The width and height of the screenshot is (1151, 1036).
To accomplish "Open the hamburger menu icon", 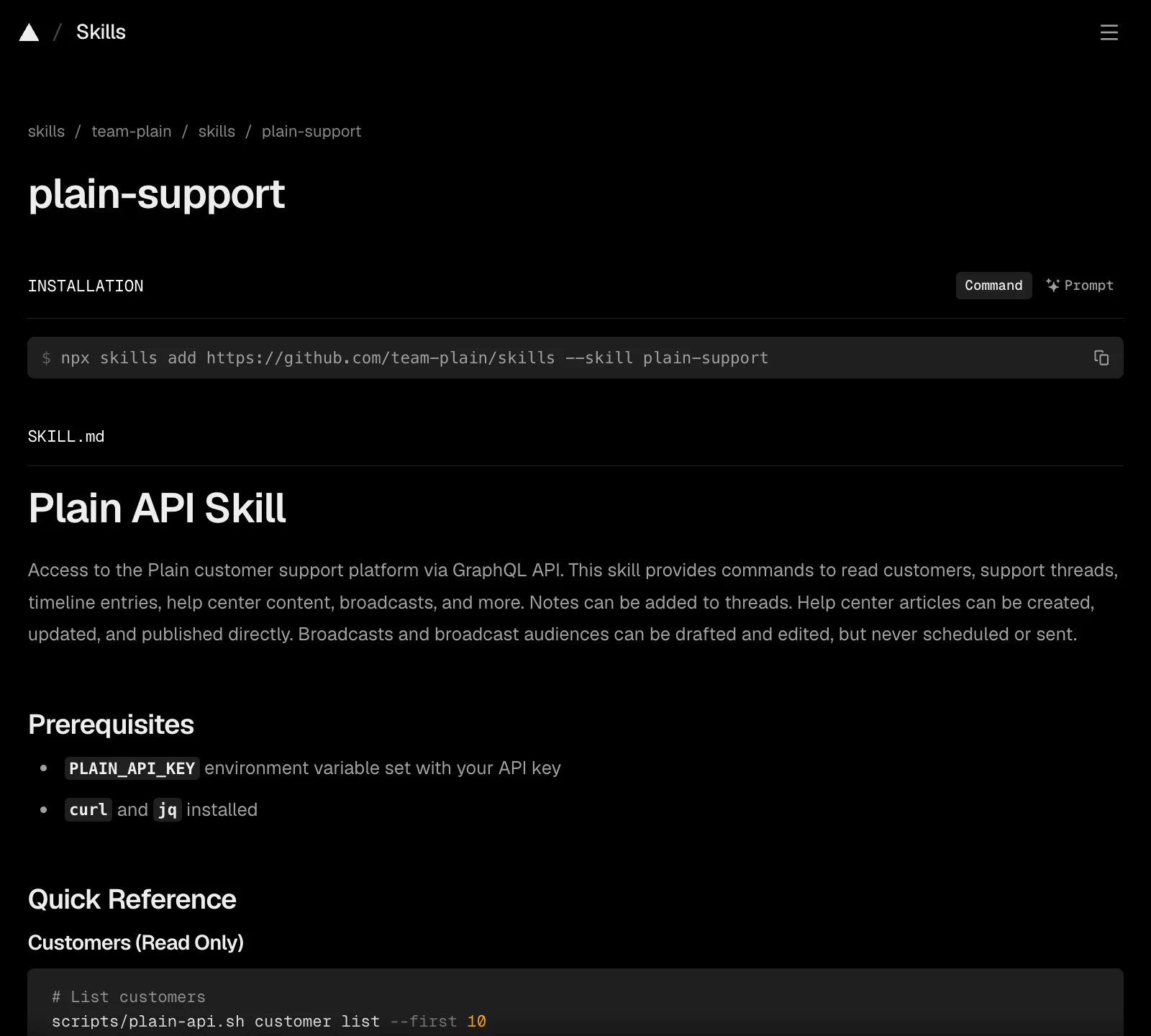I will 1109,32.
